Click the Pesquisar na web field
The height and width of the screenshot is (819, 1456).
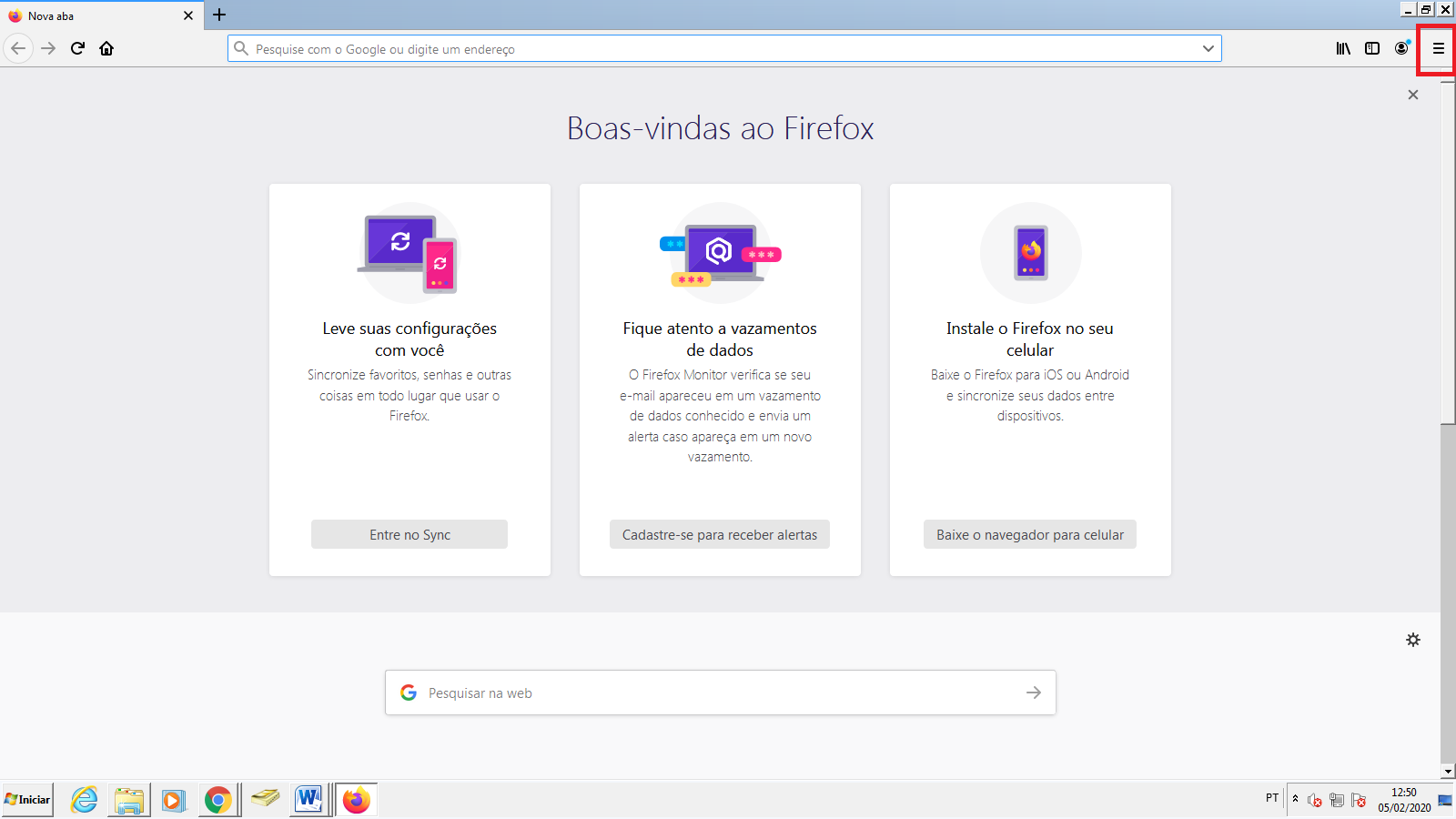click(x=721, y=693)
